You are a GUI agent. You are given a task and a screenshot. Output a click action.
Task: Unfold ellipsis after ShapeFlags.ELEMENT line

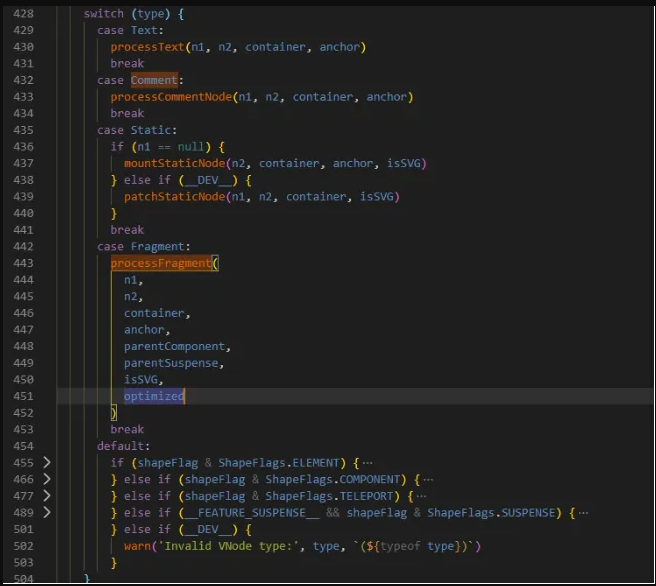coord(367,463)
